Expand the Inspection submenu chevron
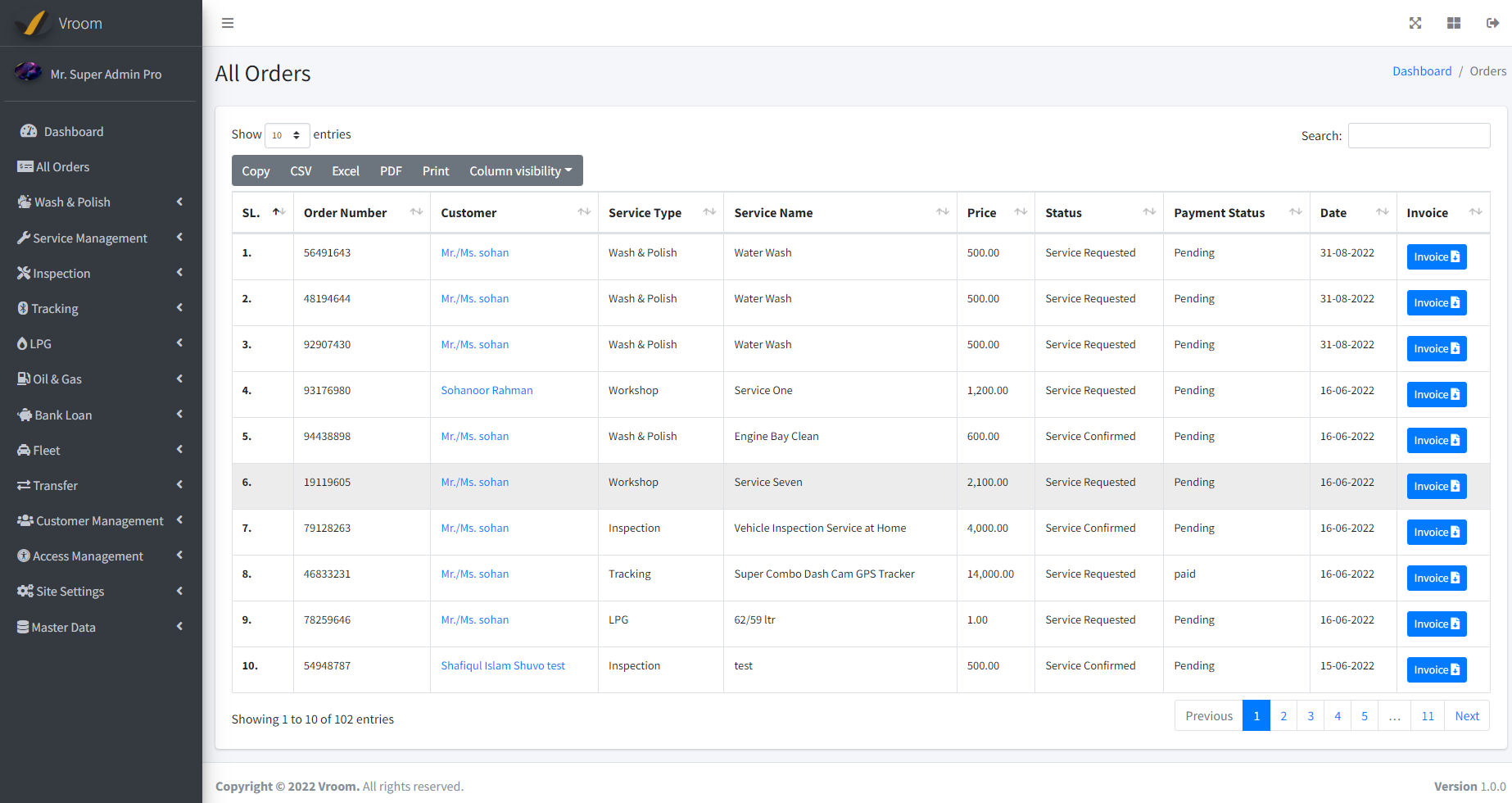 179,272
